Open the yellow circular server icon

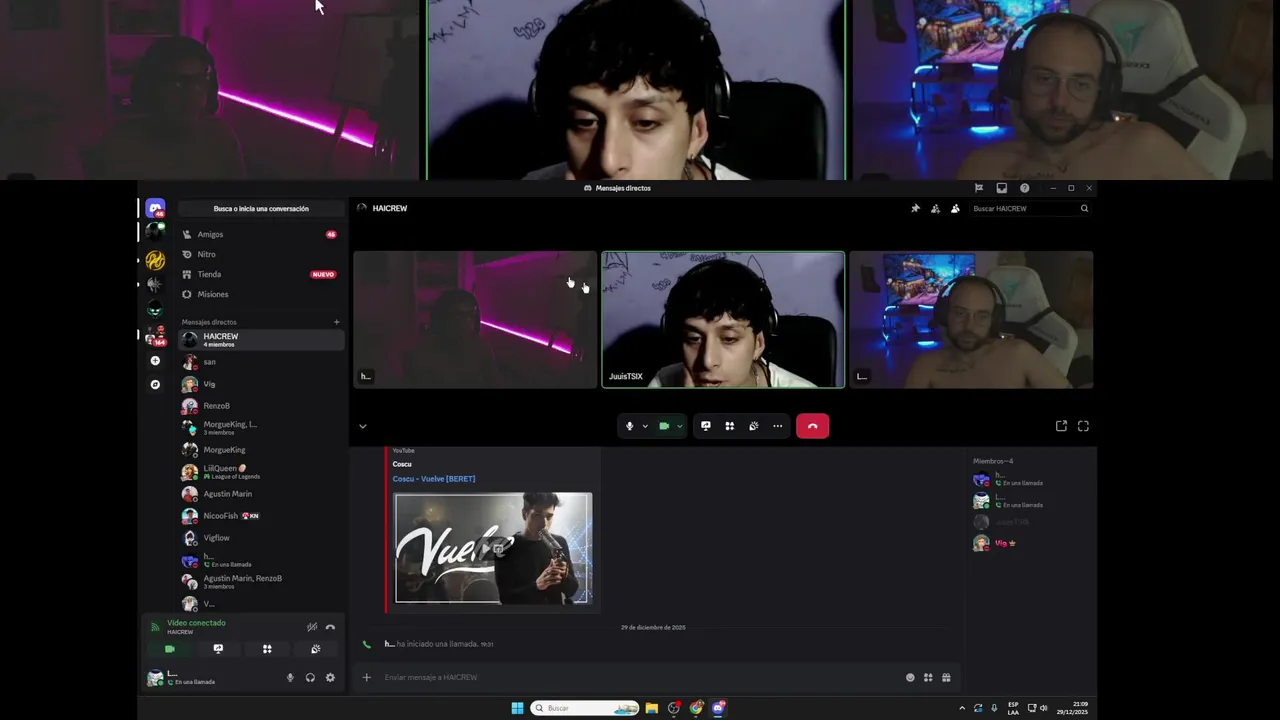(x=155, y=261)
